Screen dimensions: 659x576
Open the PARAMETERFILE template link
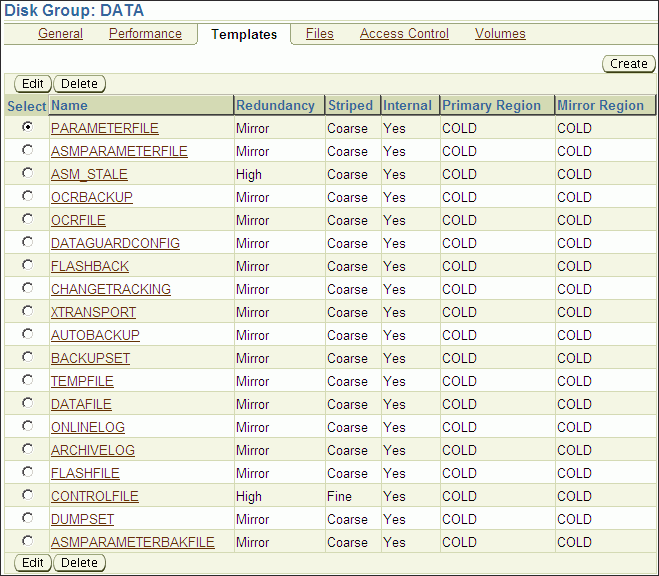105,128
